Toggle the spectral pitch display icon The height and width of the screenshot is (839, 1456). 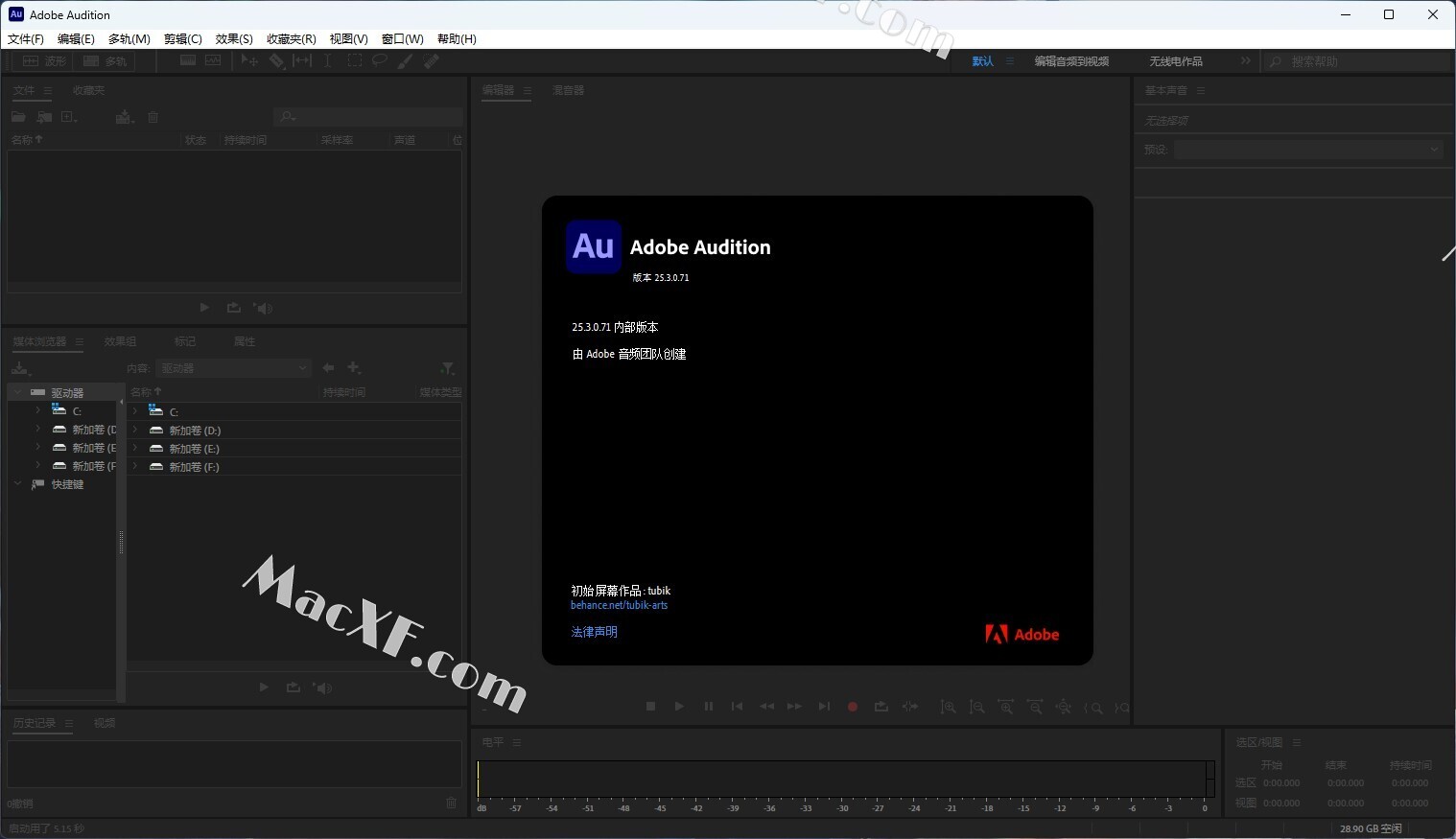click(213, 60)
